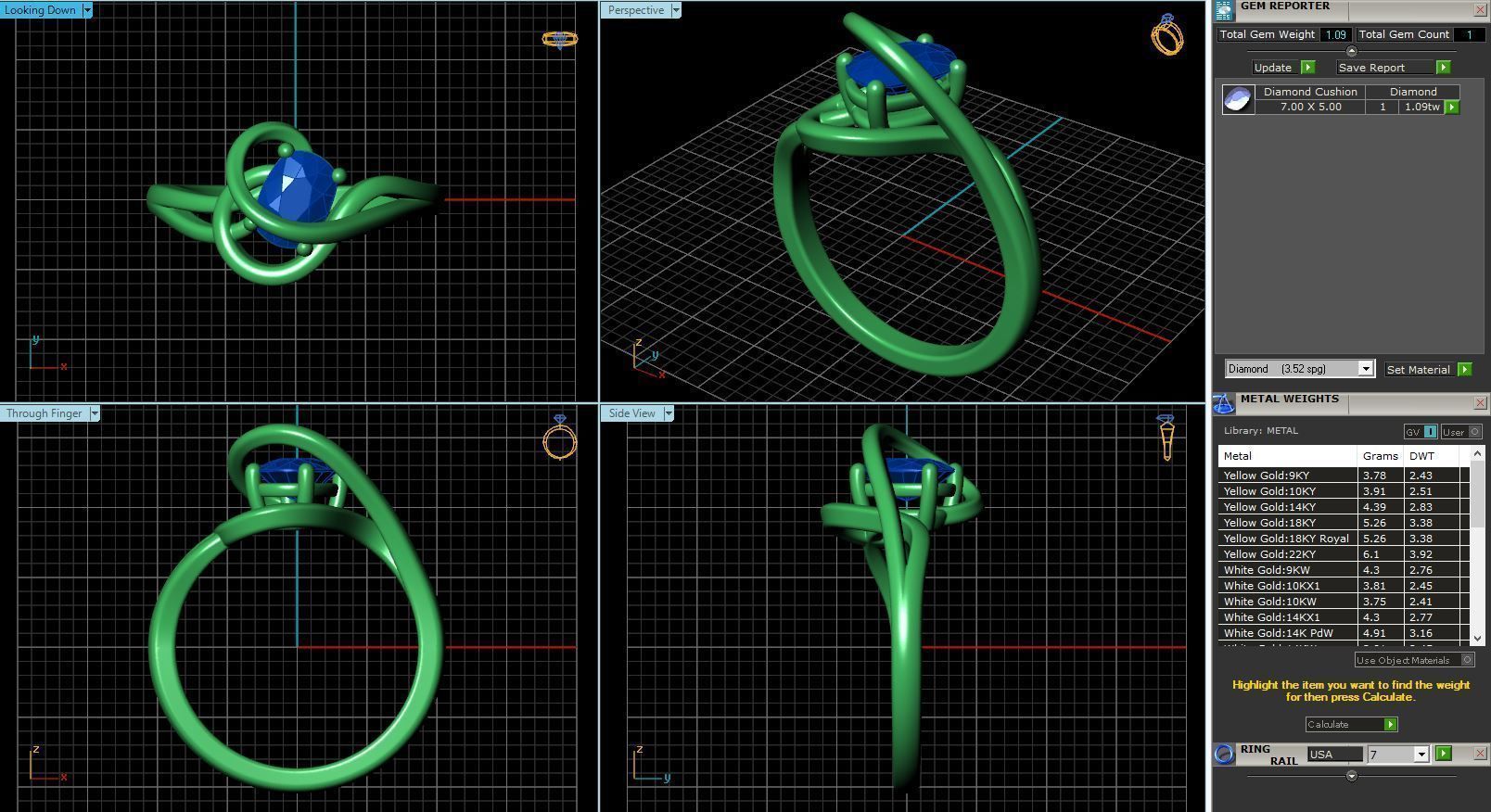Select the White Gold:14K PdW row
The height and width of the screenshot is (812, 1491).
[1344, 633]
